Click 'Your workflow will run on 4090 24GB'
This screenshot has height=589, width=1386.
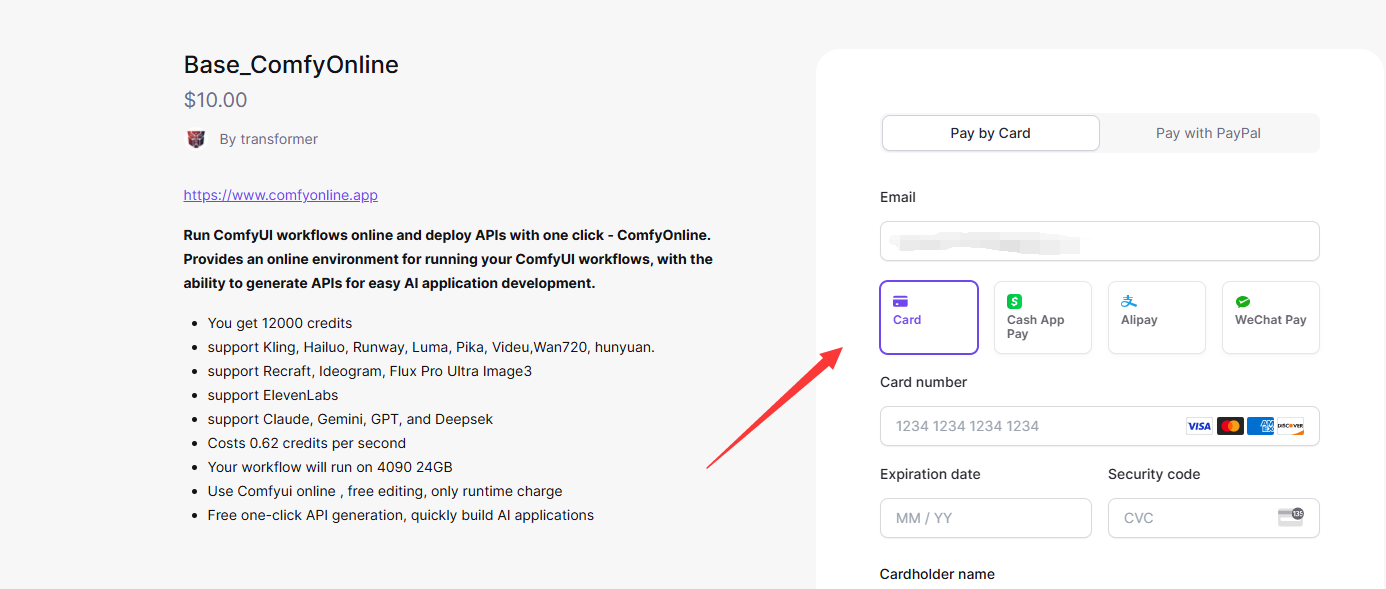pos(330,467)
